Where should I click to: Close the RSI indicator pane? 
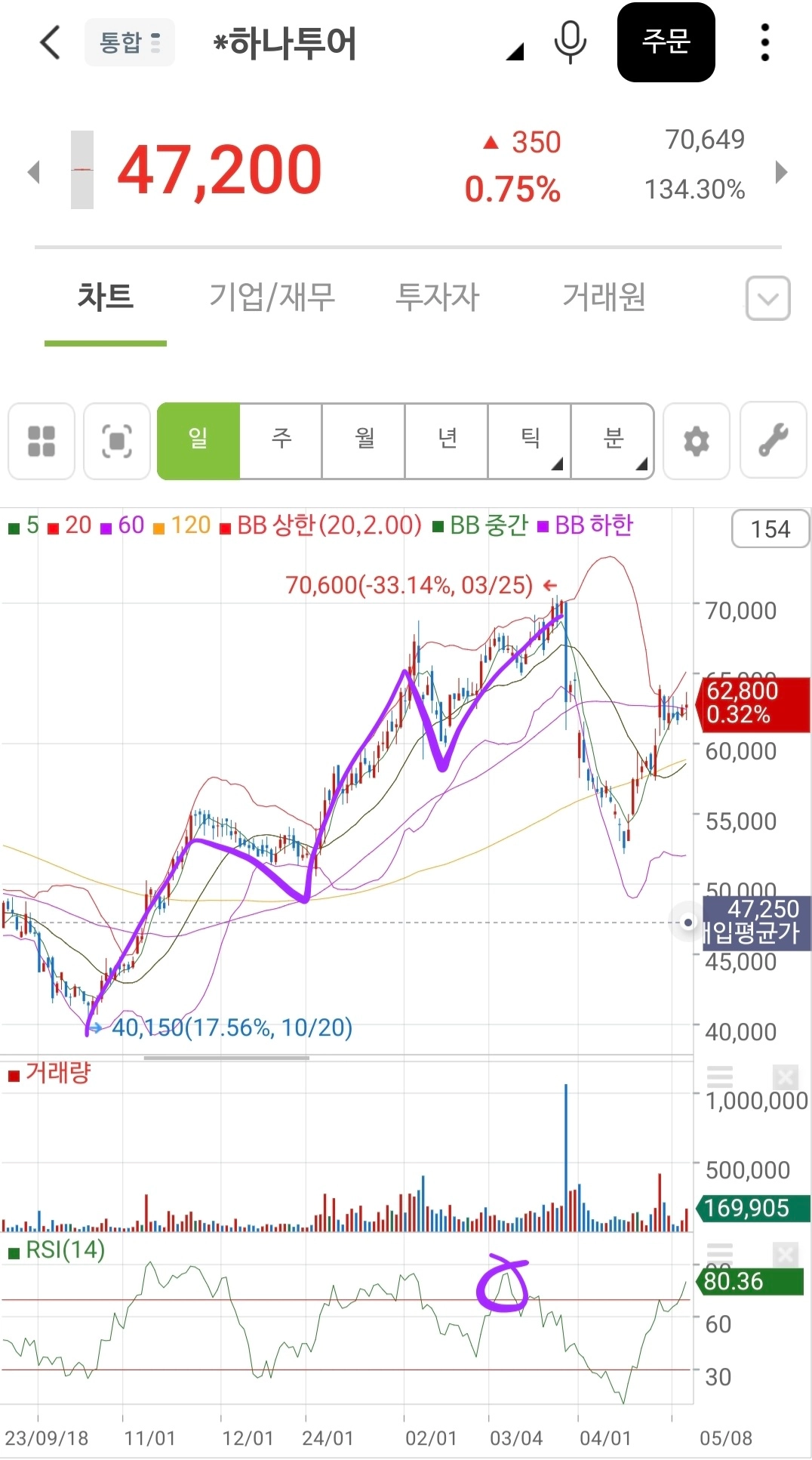786,1254
